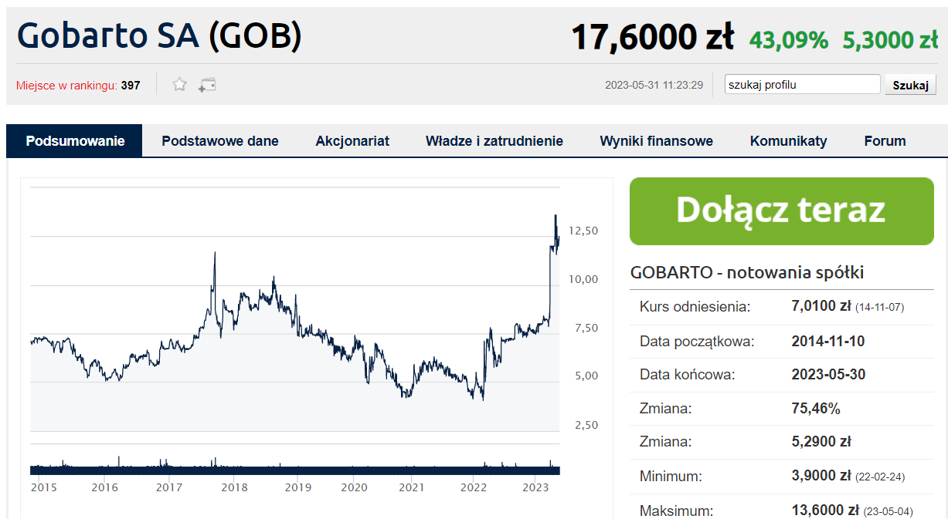The width and height of the screenshot is (948, 519).
Task: Click the 2022 label on chart axis
Action: tap(473, 487)
